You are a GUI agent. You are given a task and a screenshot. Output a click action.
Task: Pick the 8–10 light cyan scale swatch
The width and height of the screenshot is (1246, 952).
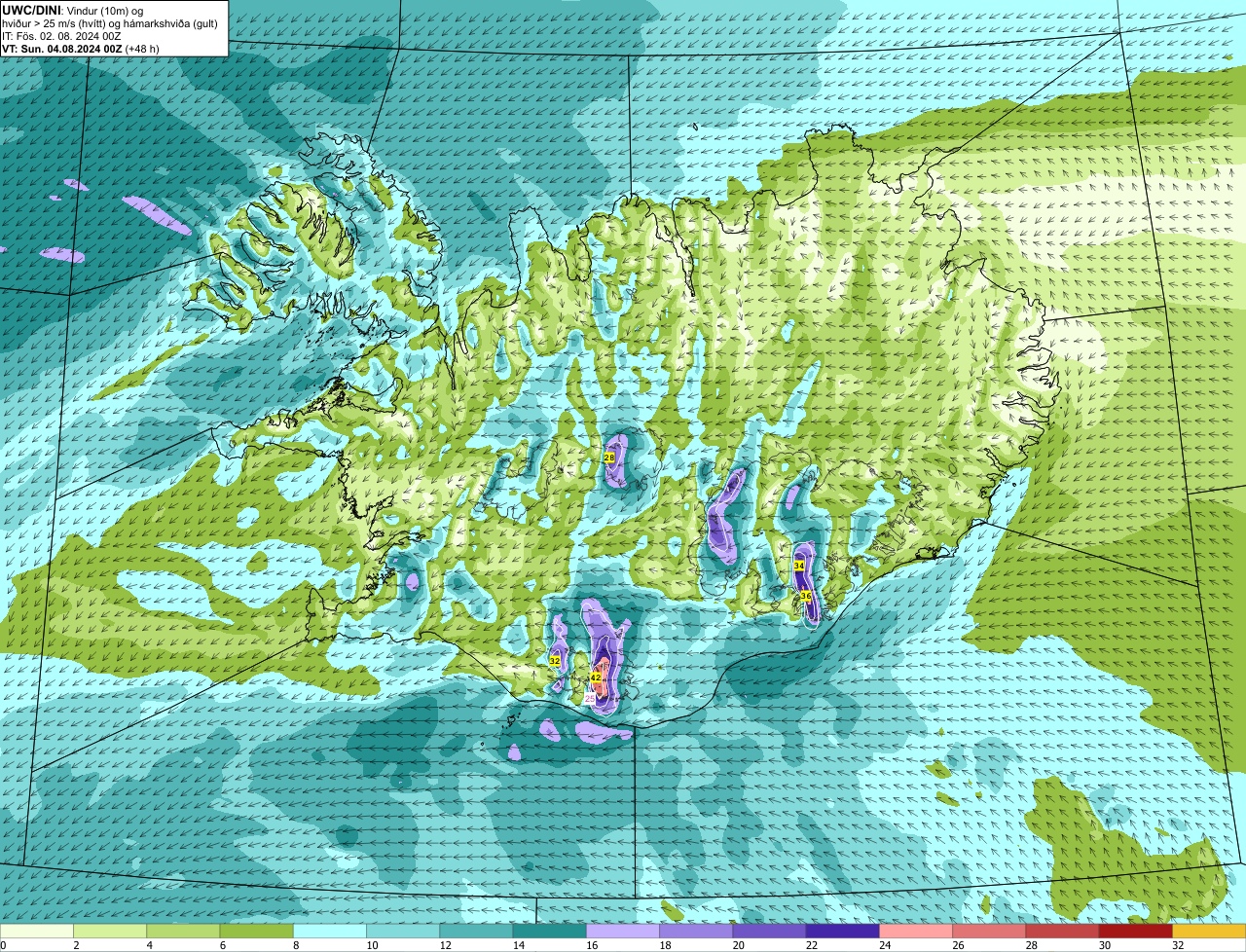pos(330,932)
